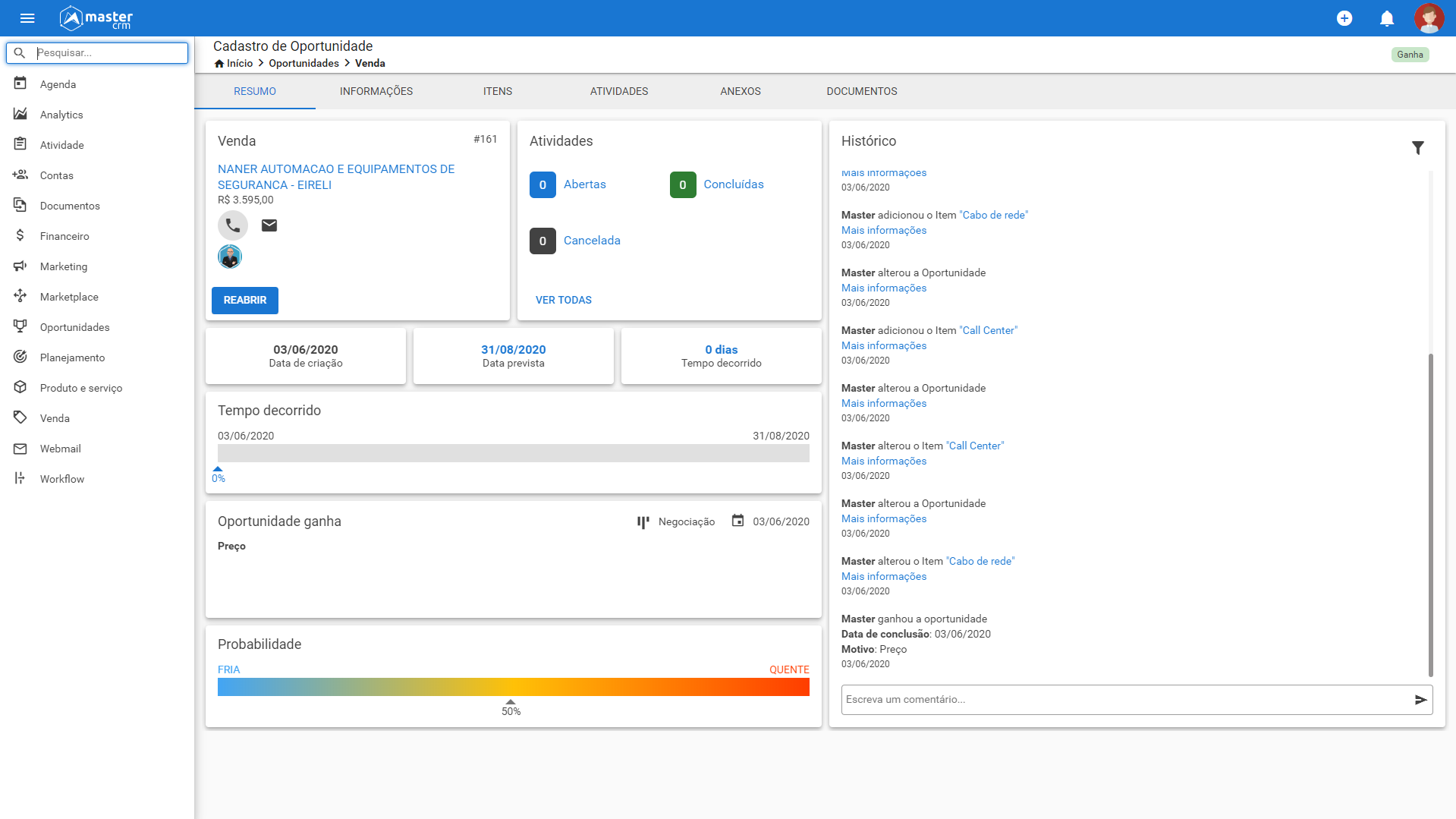Screen dimensions: 1456x819
Task: Click the responsible user avatar thumbnail
Action: (230, 257)
